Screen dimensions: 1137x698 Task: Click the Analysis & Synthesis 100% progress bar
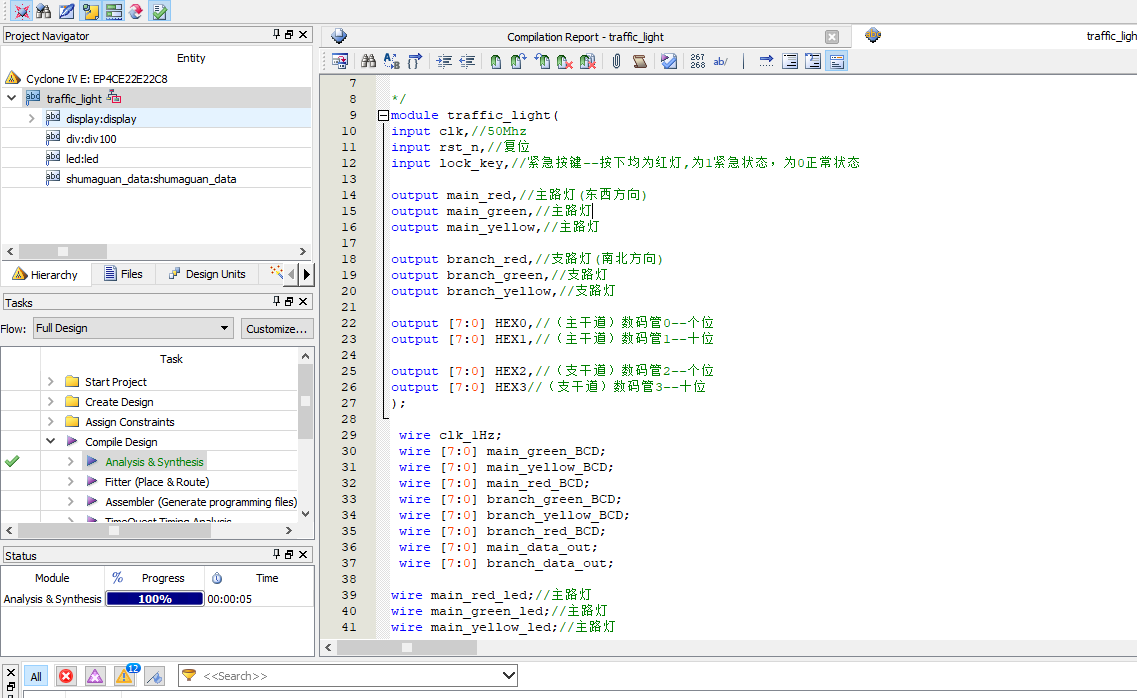(154, 599)
